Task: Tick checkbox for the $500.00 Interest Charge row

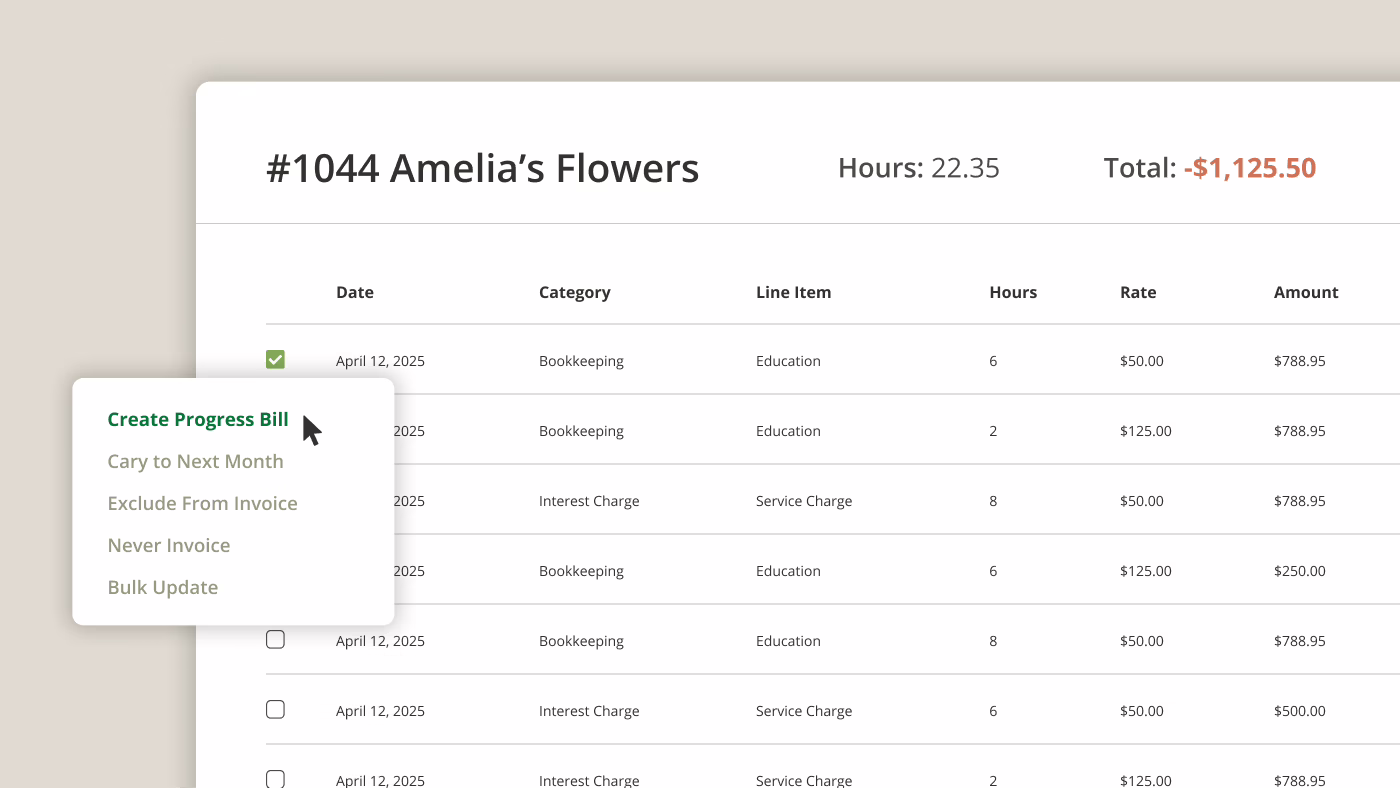Action: (x=275, y=709)
